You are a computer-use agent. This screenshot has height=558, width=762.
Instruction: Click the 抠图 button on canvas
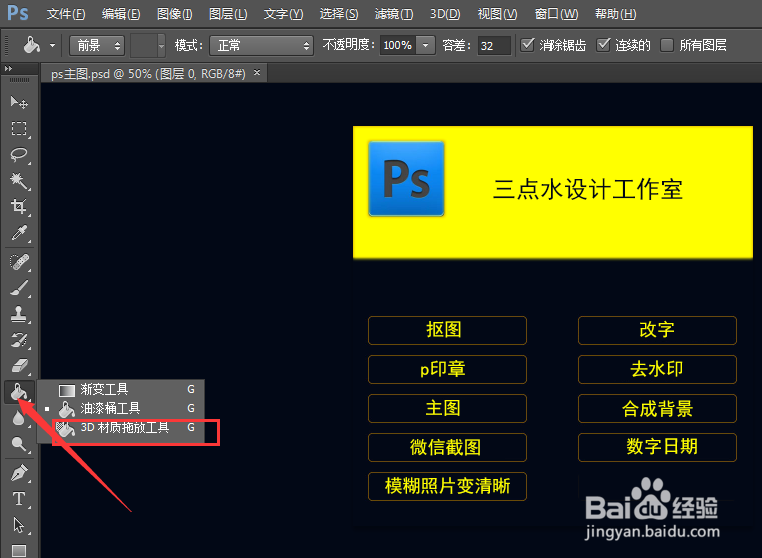point(447,330)
